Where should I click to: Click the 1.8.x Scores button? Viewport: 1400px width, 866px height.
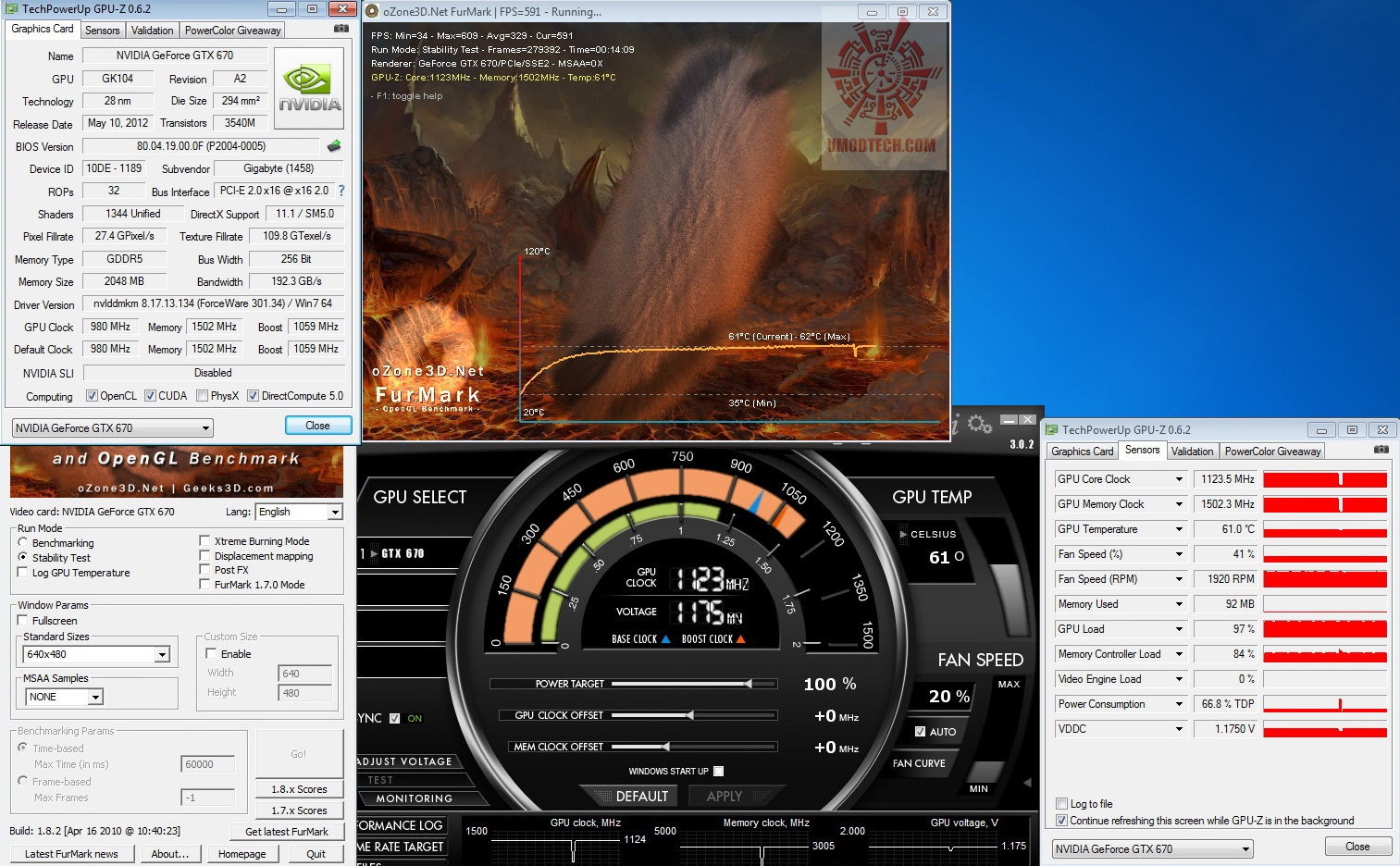pos(299,789)
